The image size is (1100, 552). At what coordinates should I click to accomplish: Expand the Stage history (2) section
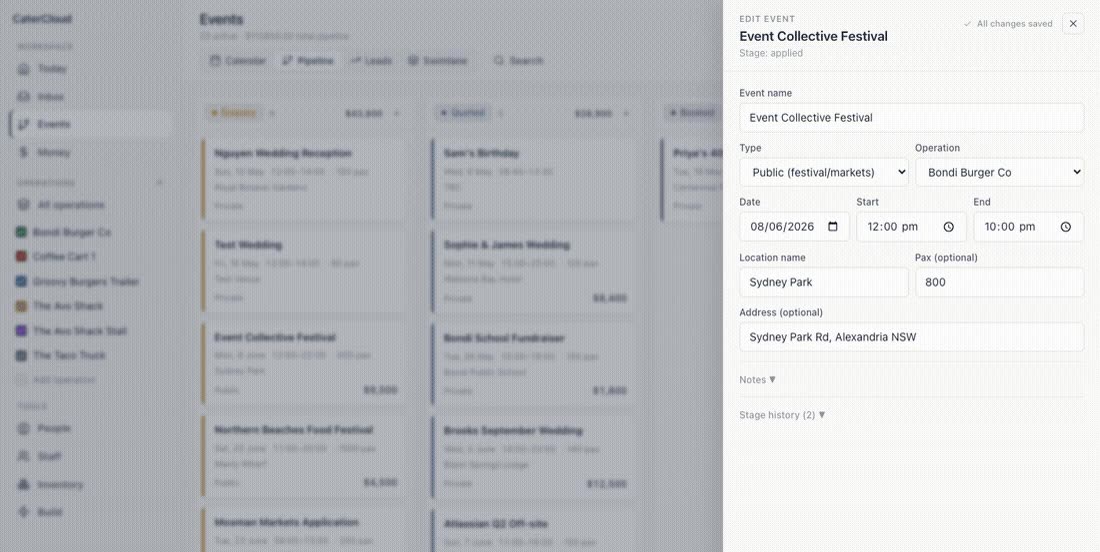pos(782,415)
